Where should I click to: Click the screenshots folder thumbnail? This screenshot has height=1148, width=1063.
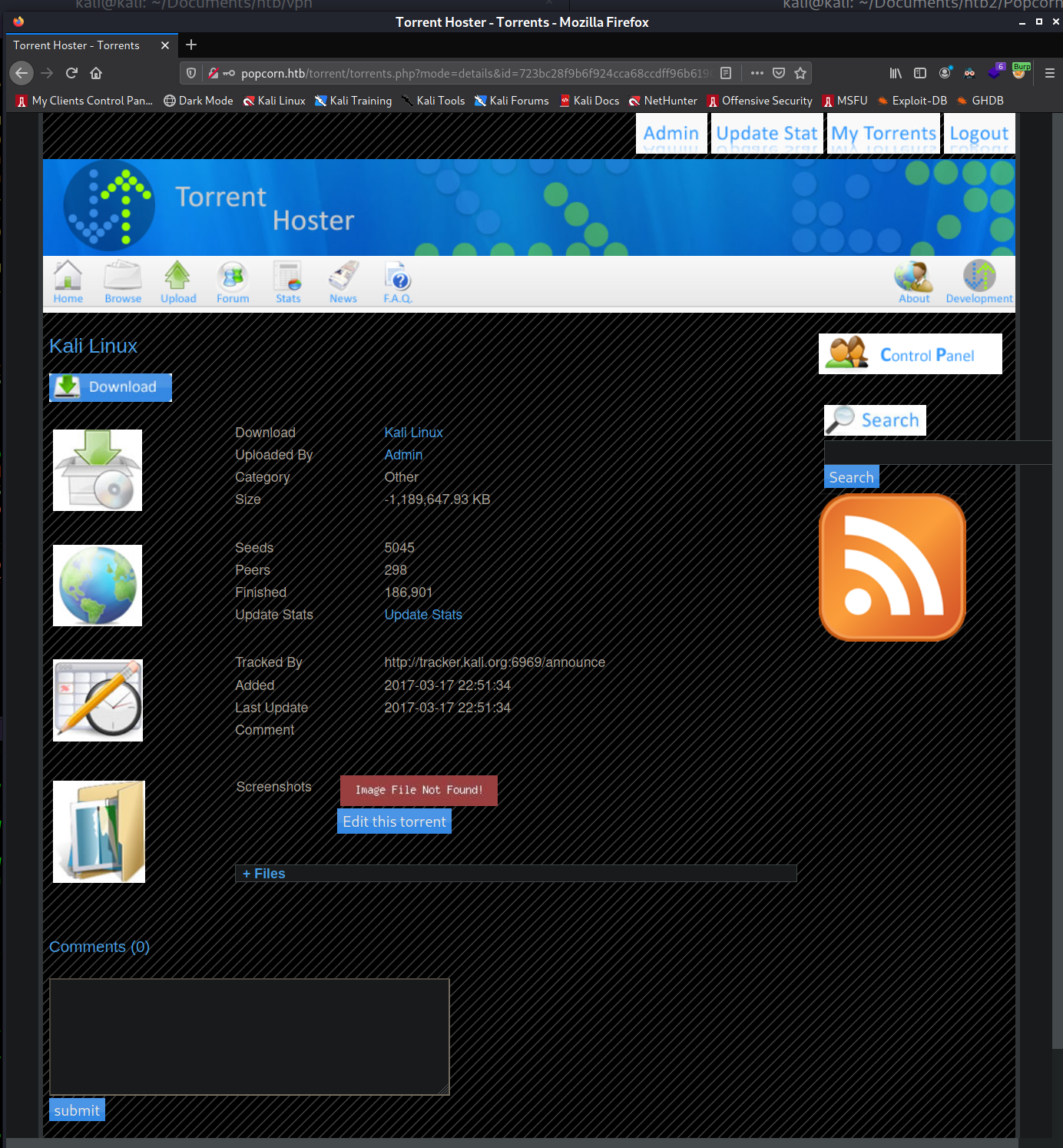[x=99, y=831]
